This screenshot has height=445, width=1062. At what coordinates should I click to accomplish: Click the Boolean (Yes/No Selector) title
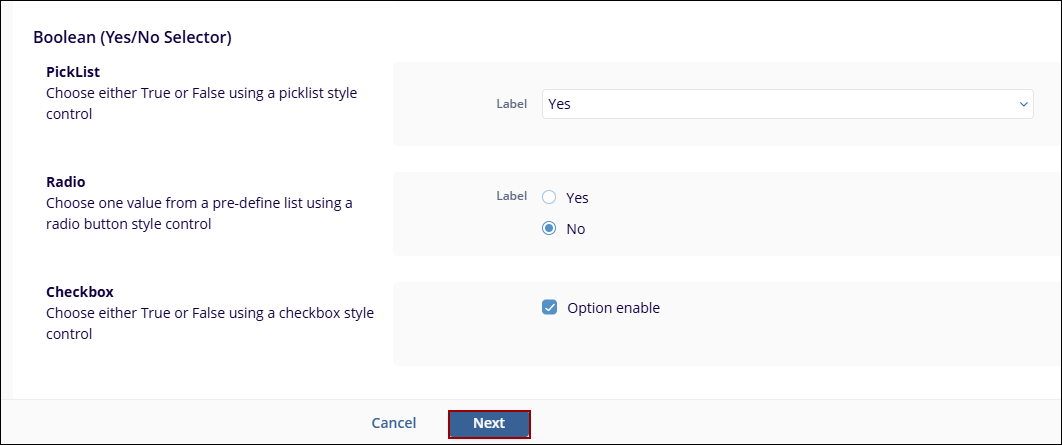click(x=133, y=38)
